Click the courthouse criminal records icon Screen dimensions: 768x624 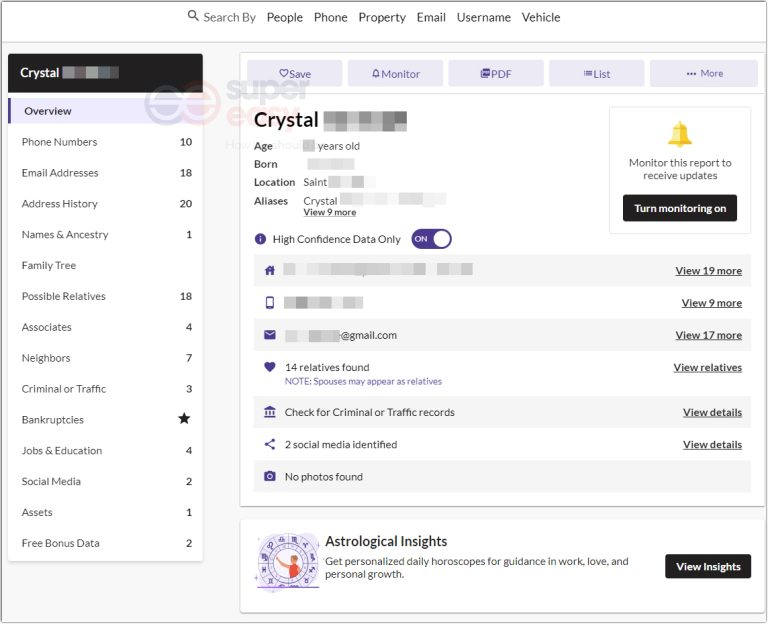click(x=269, y=412)
